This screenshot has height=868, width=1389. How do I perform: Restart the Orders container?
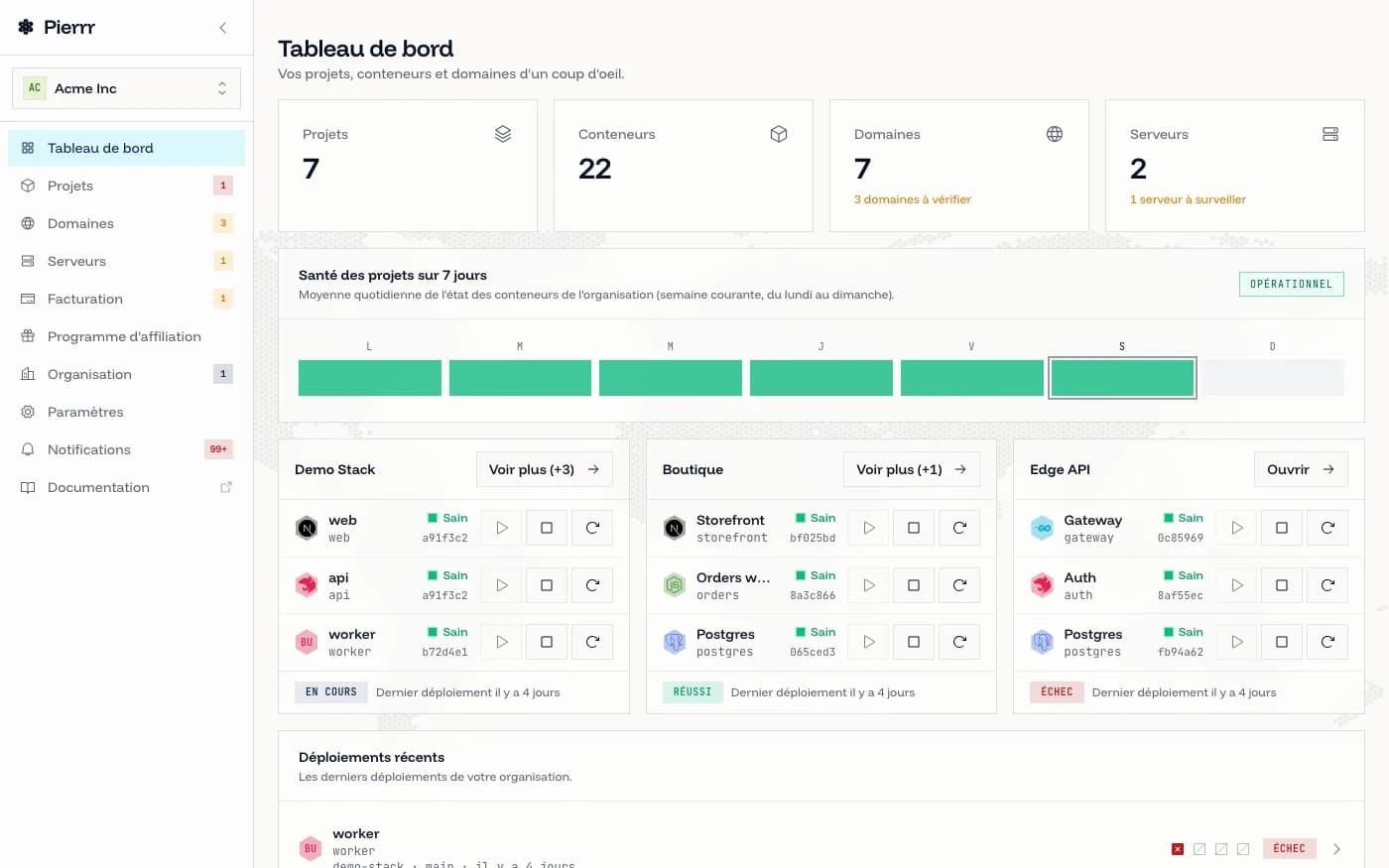[959, 585]
